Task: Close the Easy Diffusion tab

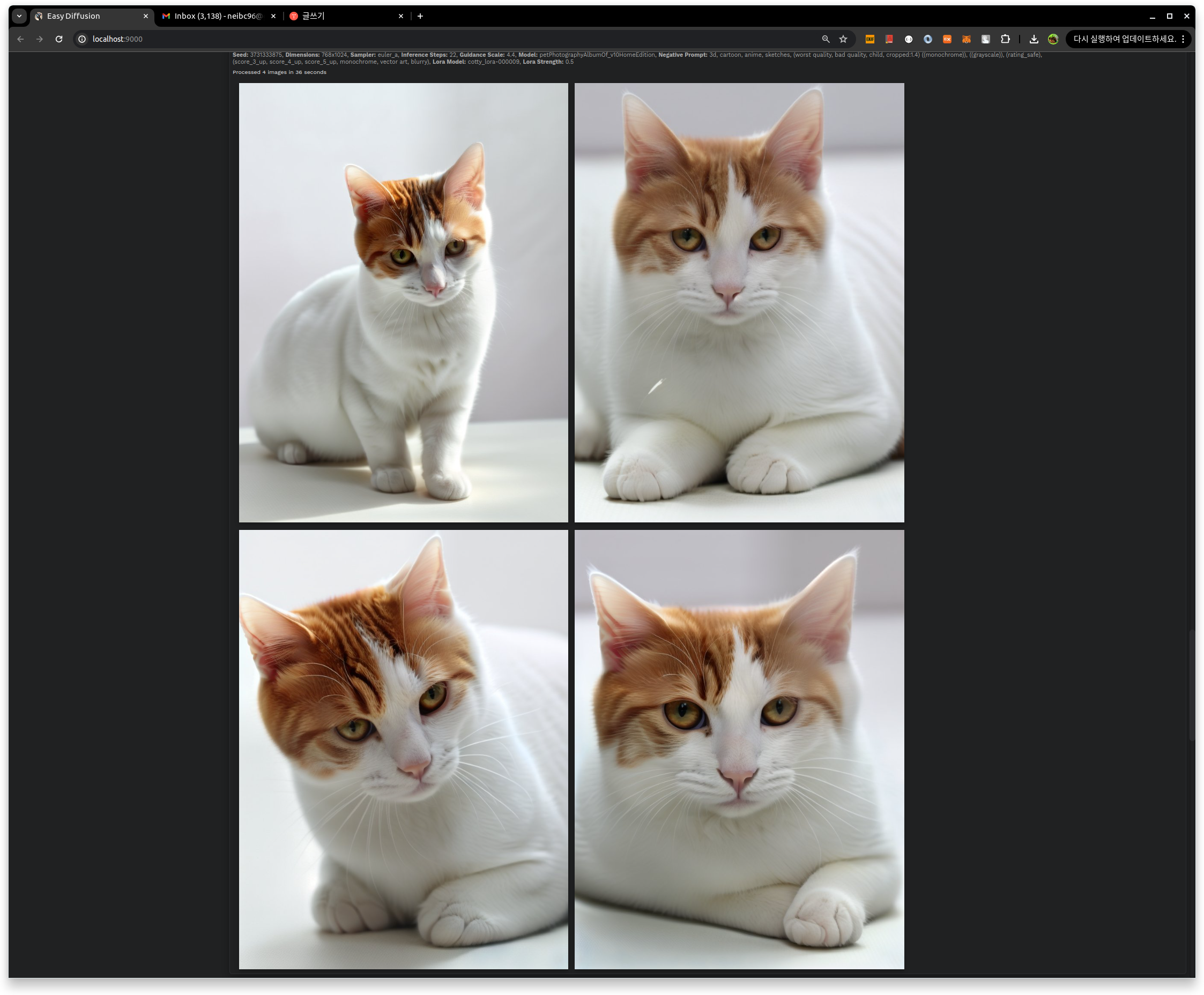Action: click(145, 16)
